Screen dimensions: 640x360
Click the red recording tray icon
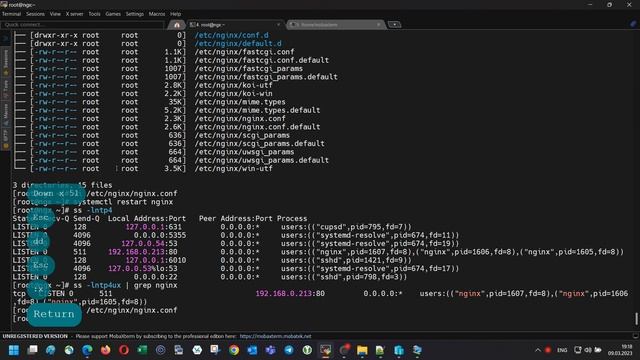tap(548, 350)
